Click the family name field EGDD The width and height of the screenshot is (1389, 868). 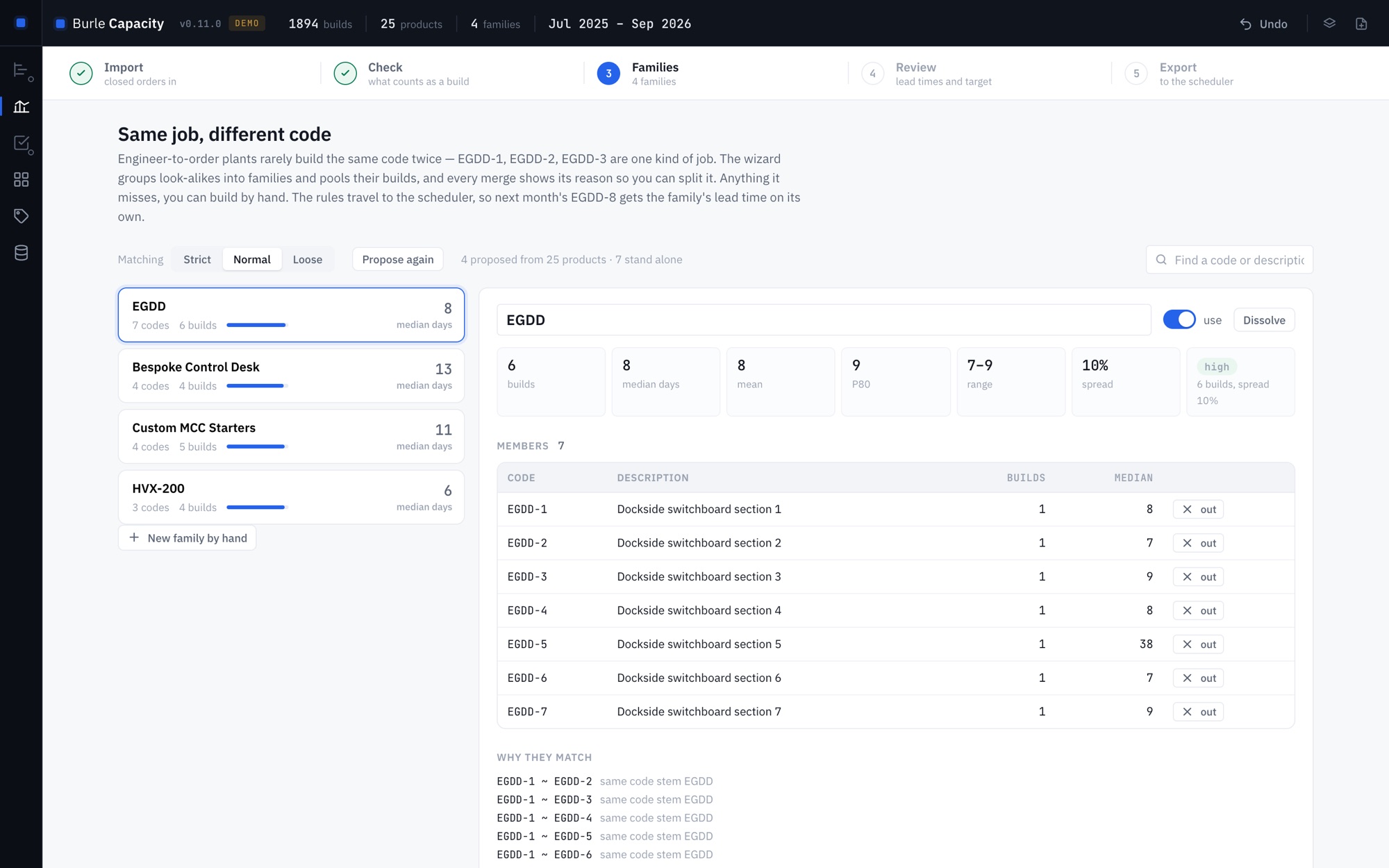tap(824, 319)
